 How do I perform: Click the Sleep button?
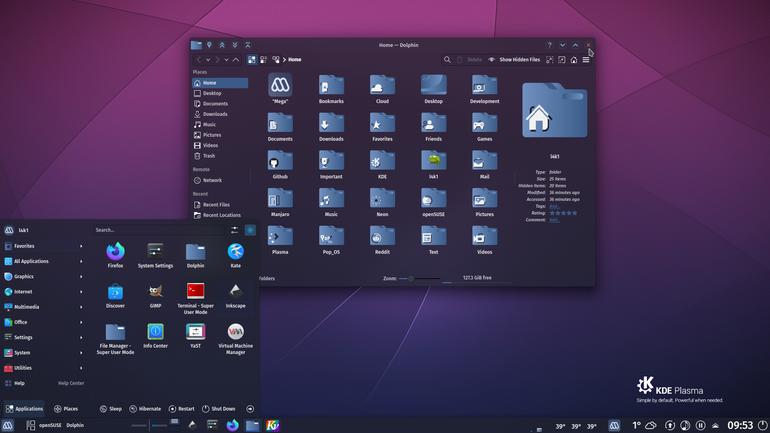[x=110, y=408]
